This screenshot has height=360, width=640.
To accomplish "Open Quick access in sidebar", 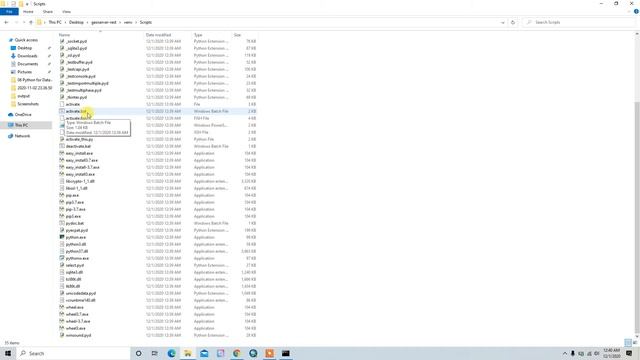I will [26, 40].
